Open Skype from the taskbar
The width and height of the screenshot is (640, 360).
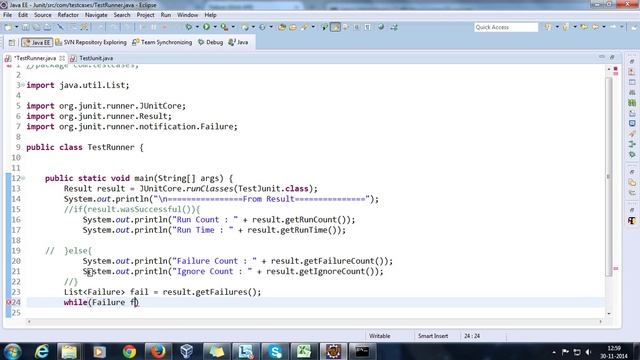pos(275,351)
